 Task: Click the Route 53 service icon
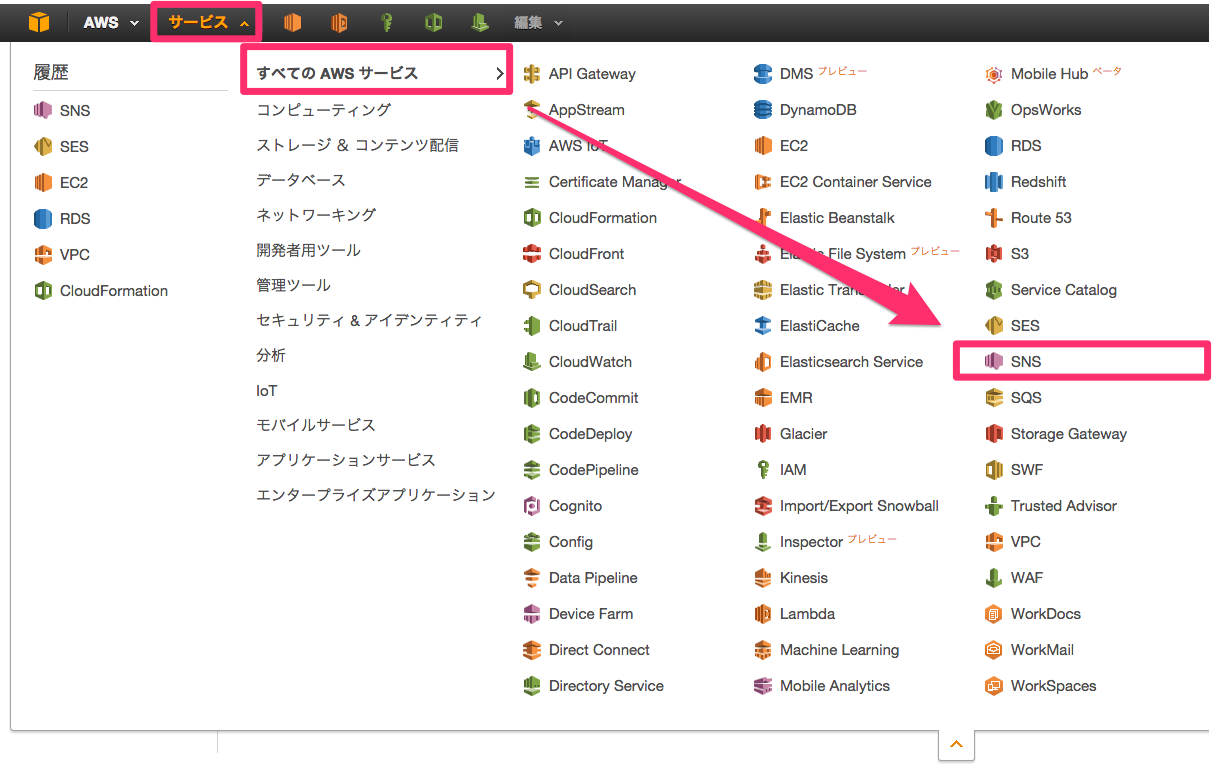[994, 218]
